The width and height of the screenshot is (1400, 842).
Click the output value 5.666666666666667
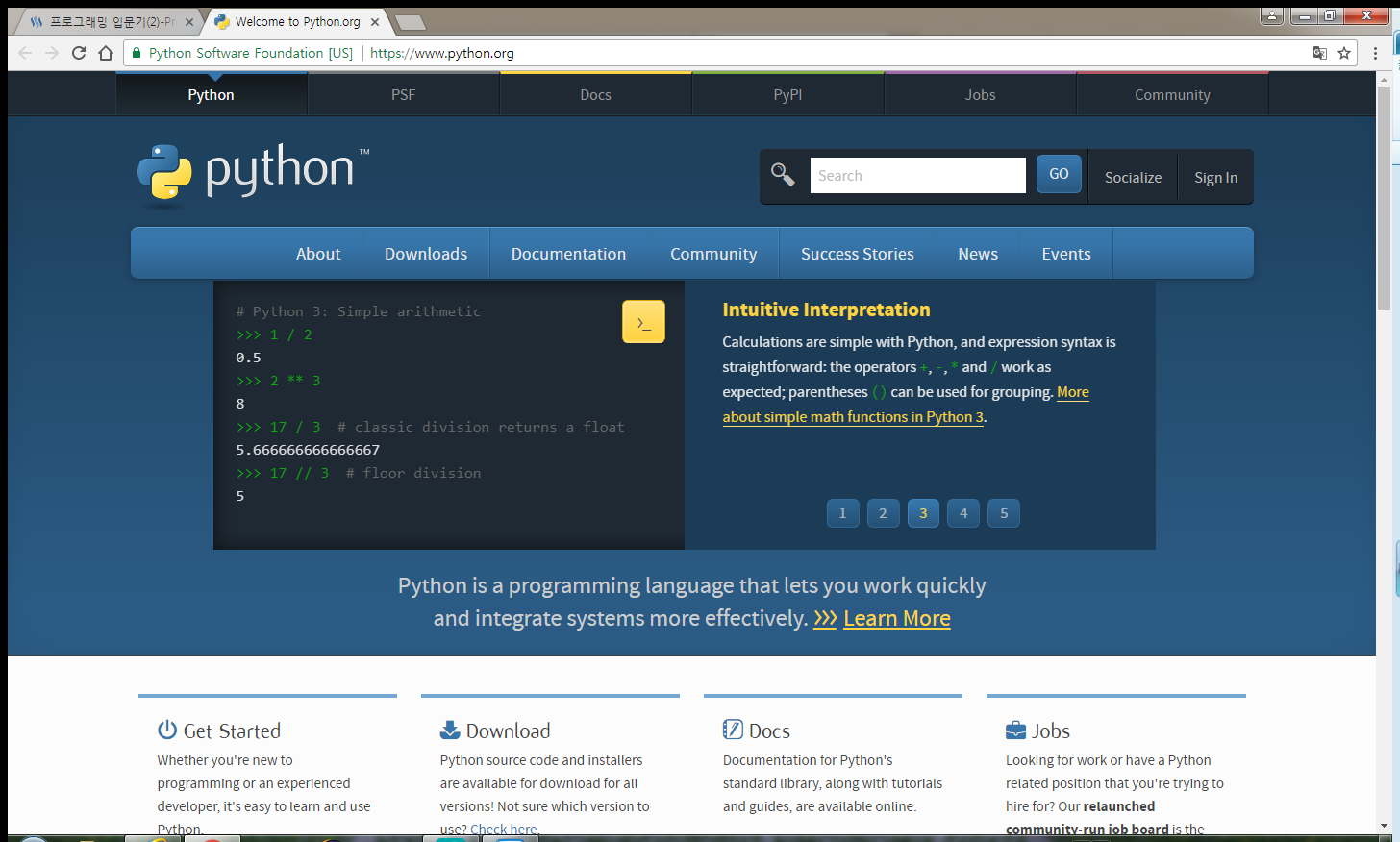(308, 450)
